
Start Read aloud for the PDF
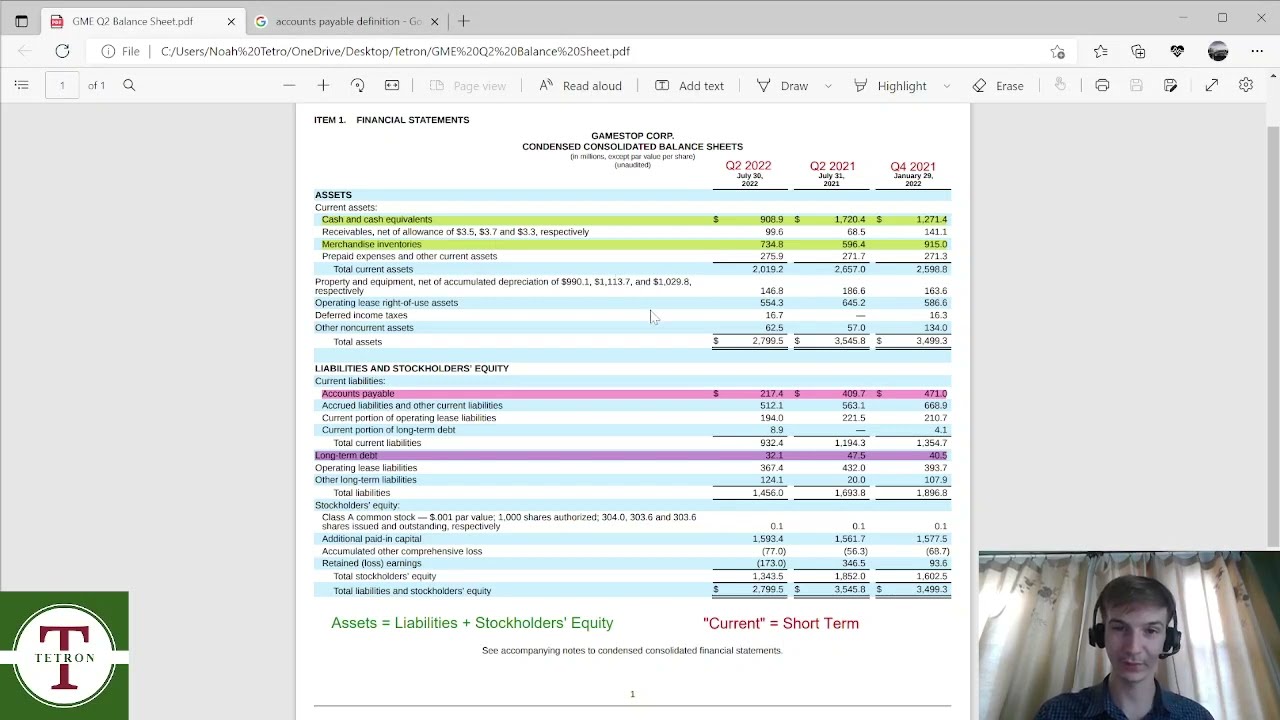tap(580, 85)
